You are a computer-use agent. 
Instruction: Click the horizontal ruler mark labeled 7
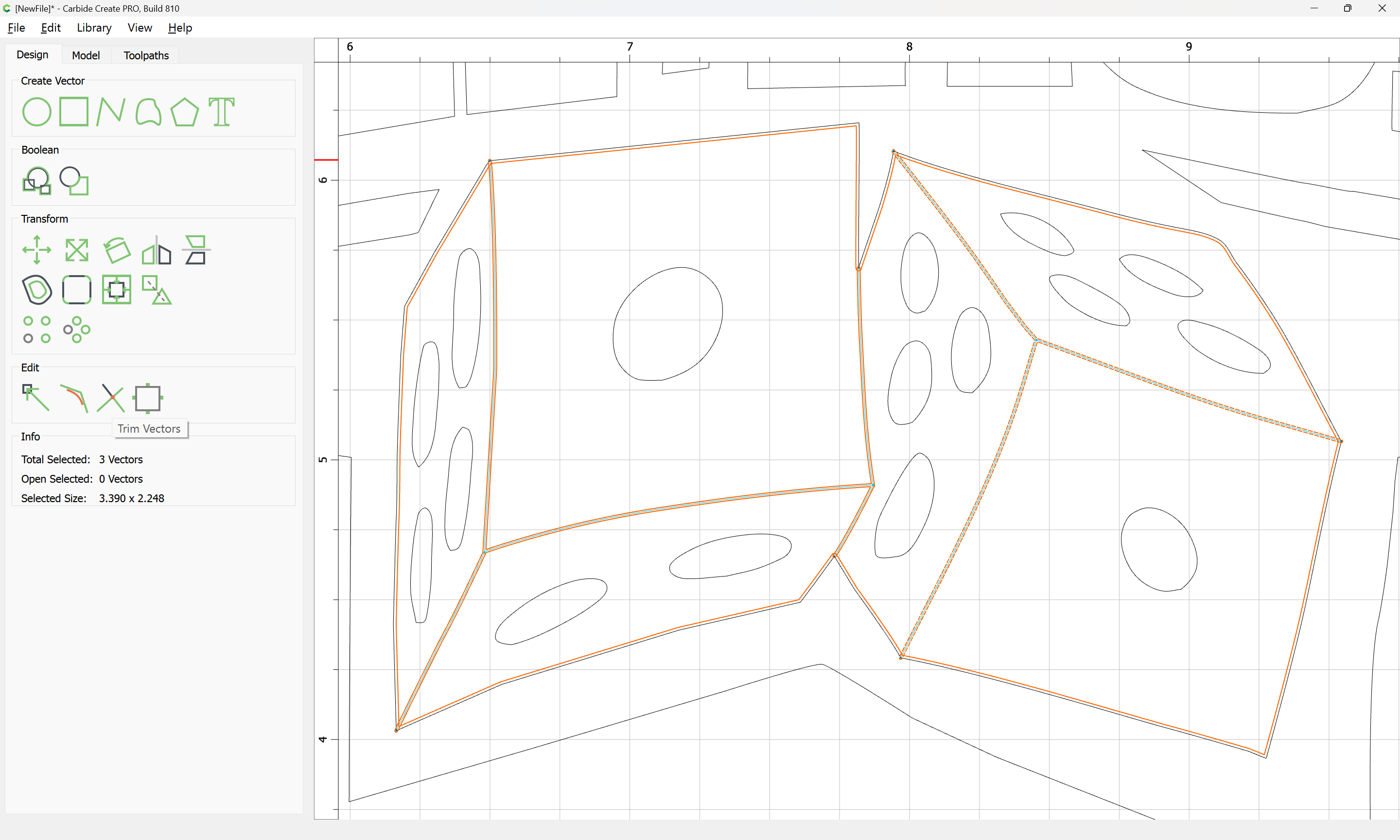click(630, 46)
